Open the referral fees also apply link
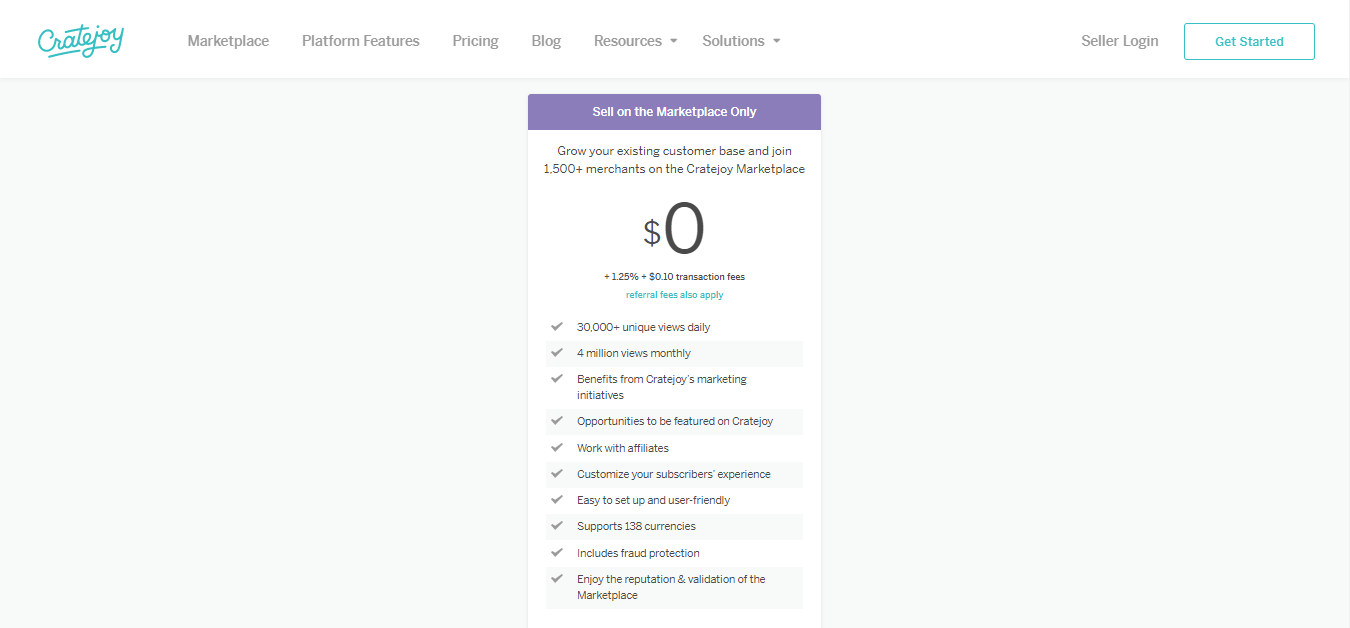Viewport: 1350px width, 628px height. (x=674, y=295)
